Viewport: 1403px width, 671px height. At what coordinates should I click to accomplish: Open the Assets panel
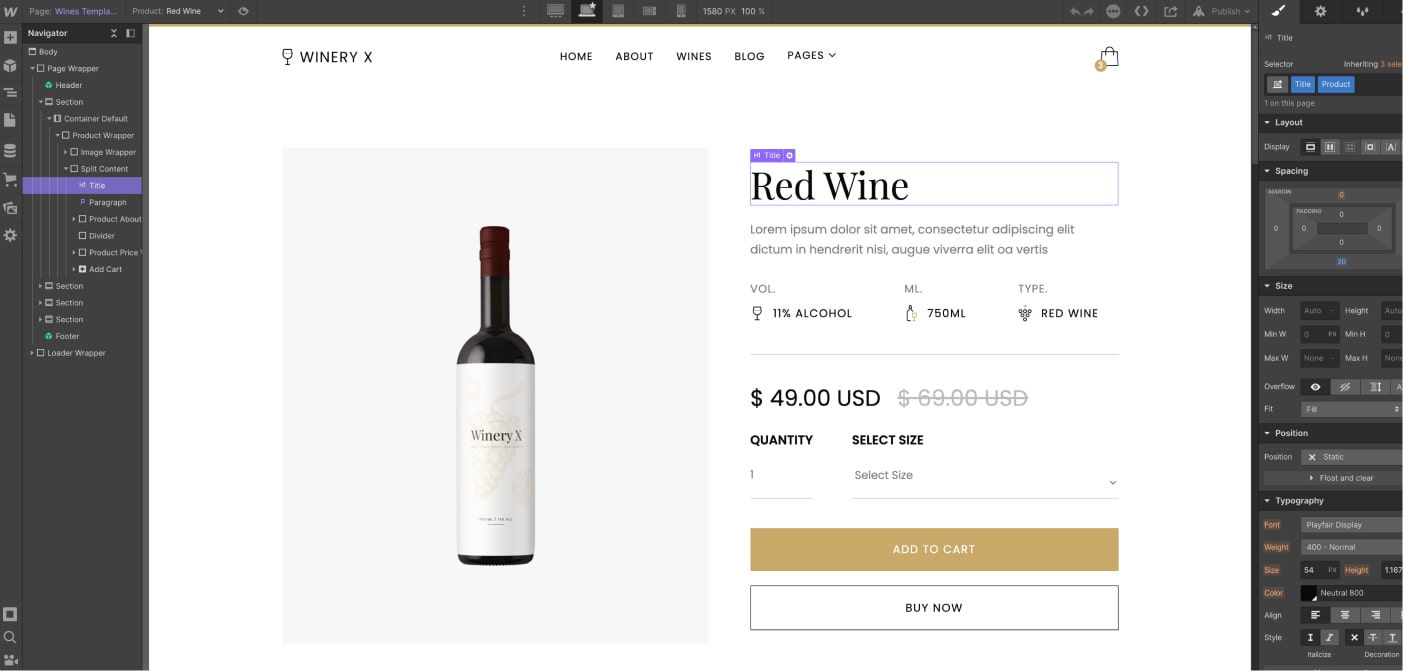click(x=11, y=207)
